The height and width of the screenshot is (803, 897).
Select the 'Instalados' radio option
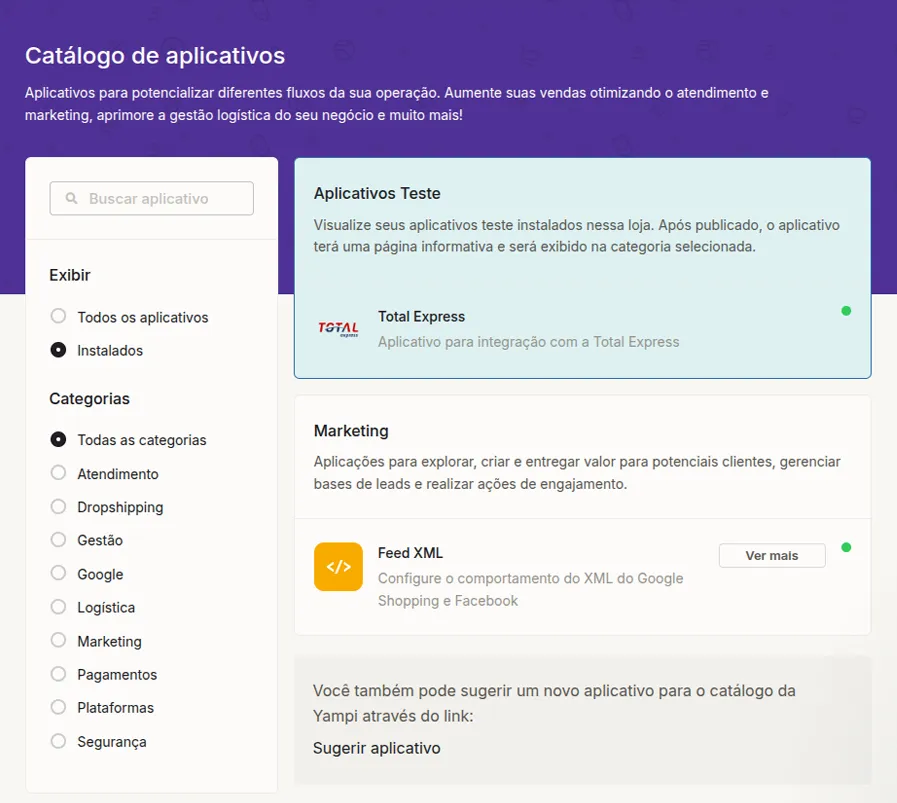pos(58,349)
